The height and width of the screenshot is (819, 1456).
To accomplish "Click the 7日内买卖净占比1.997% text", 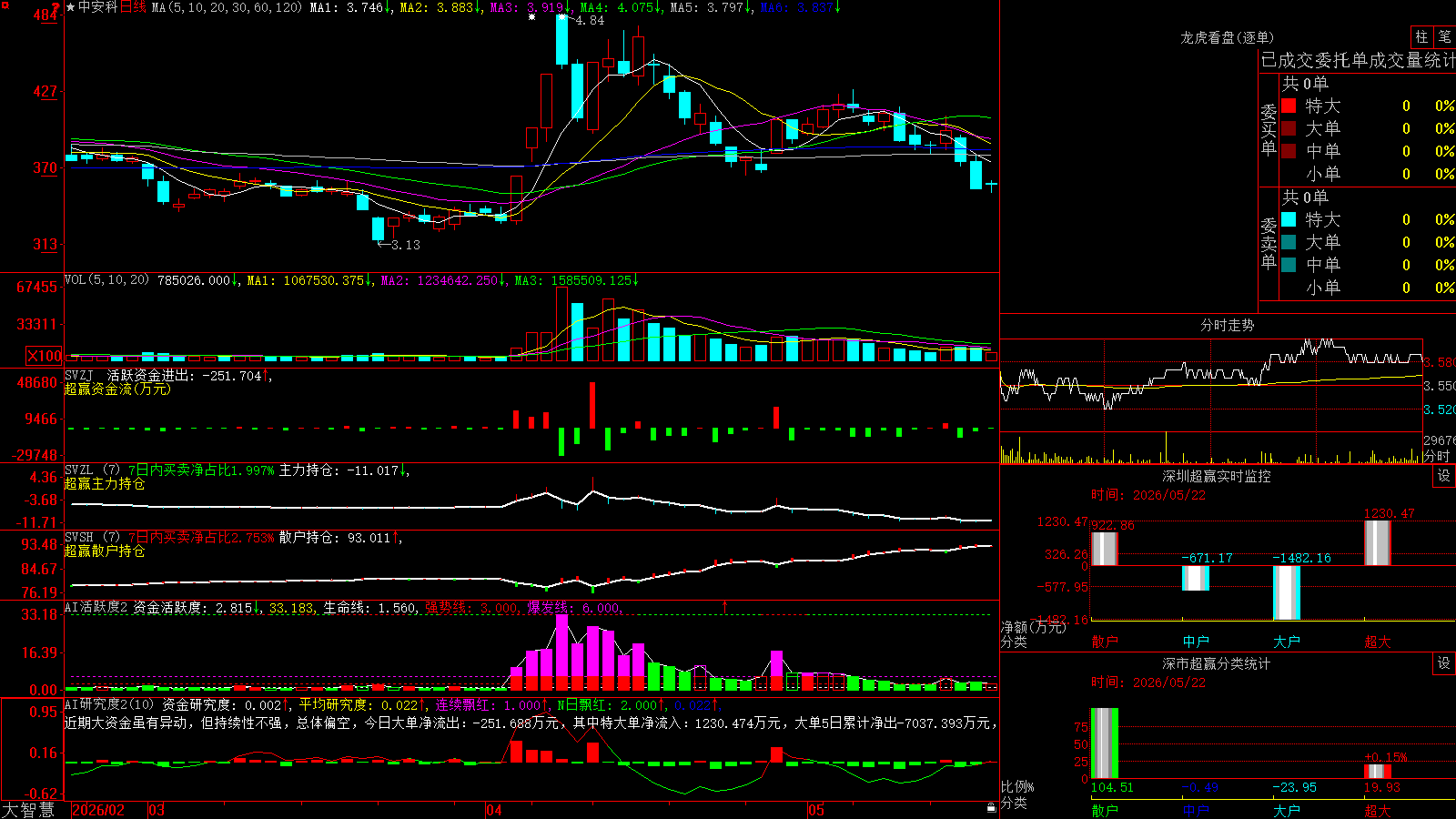I will pyautogui.click(x=201, y=470).
